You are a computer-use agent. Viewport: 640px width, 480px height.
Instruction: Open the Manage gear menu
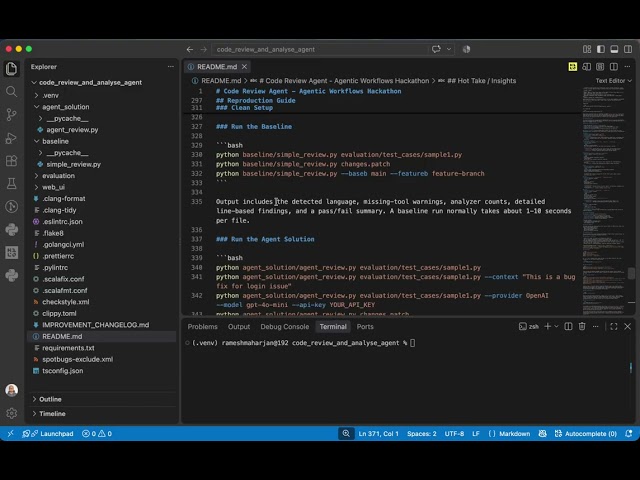tap(11, 413)
